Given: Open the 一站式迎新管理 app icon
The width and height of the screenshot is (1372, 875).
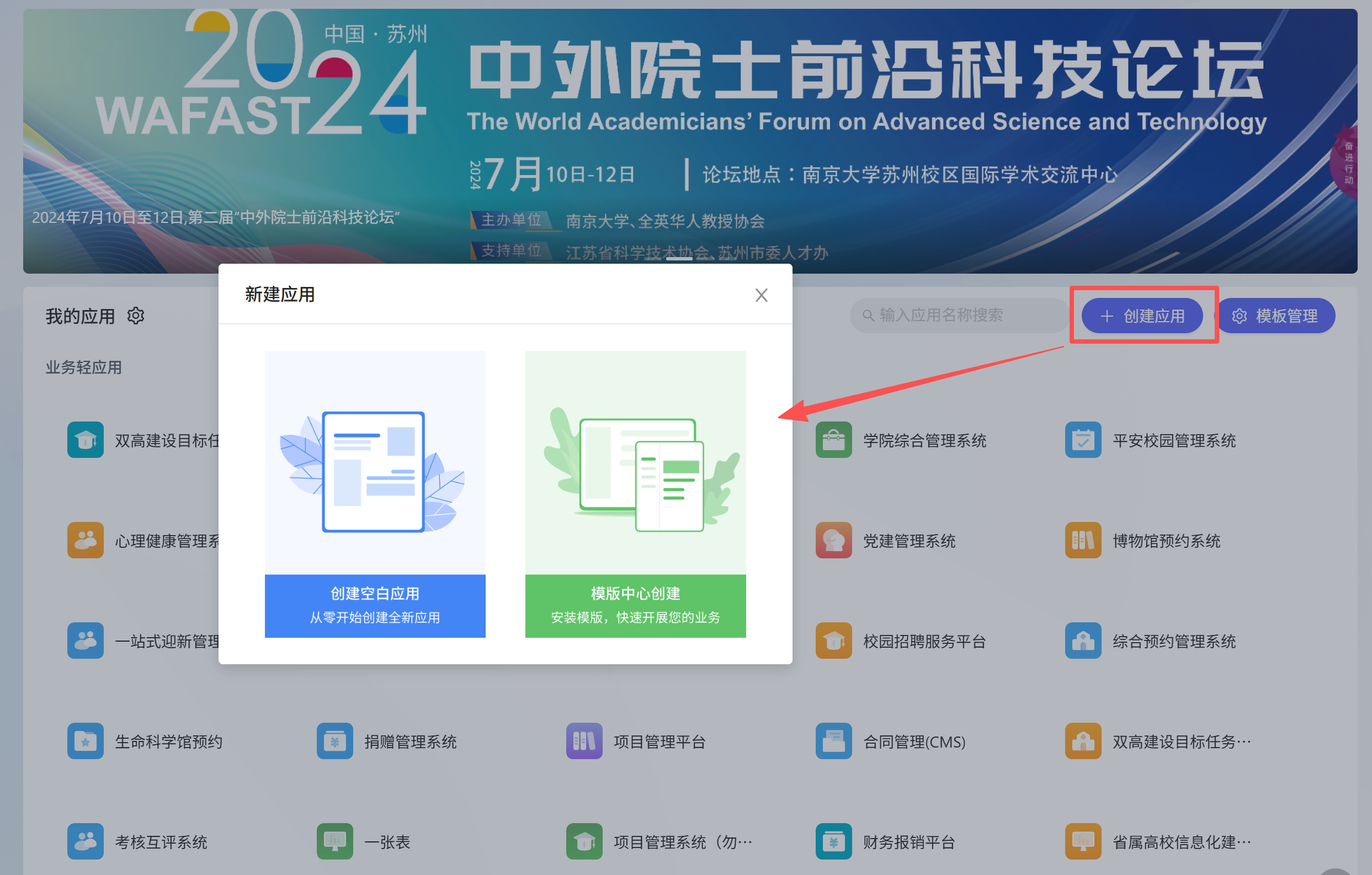Looking at the screenshot, I should pyautogui.click(x=86, y=641).
